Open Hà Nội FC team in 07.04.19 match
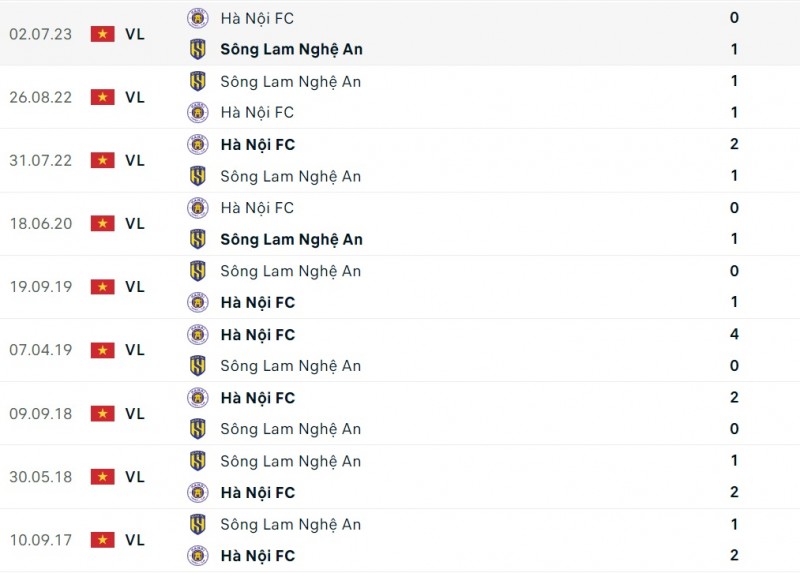800x573 pixels. (x=257, y=334)
